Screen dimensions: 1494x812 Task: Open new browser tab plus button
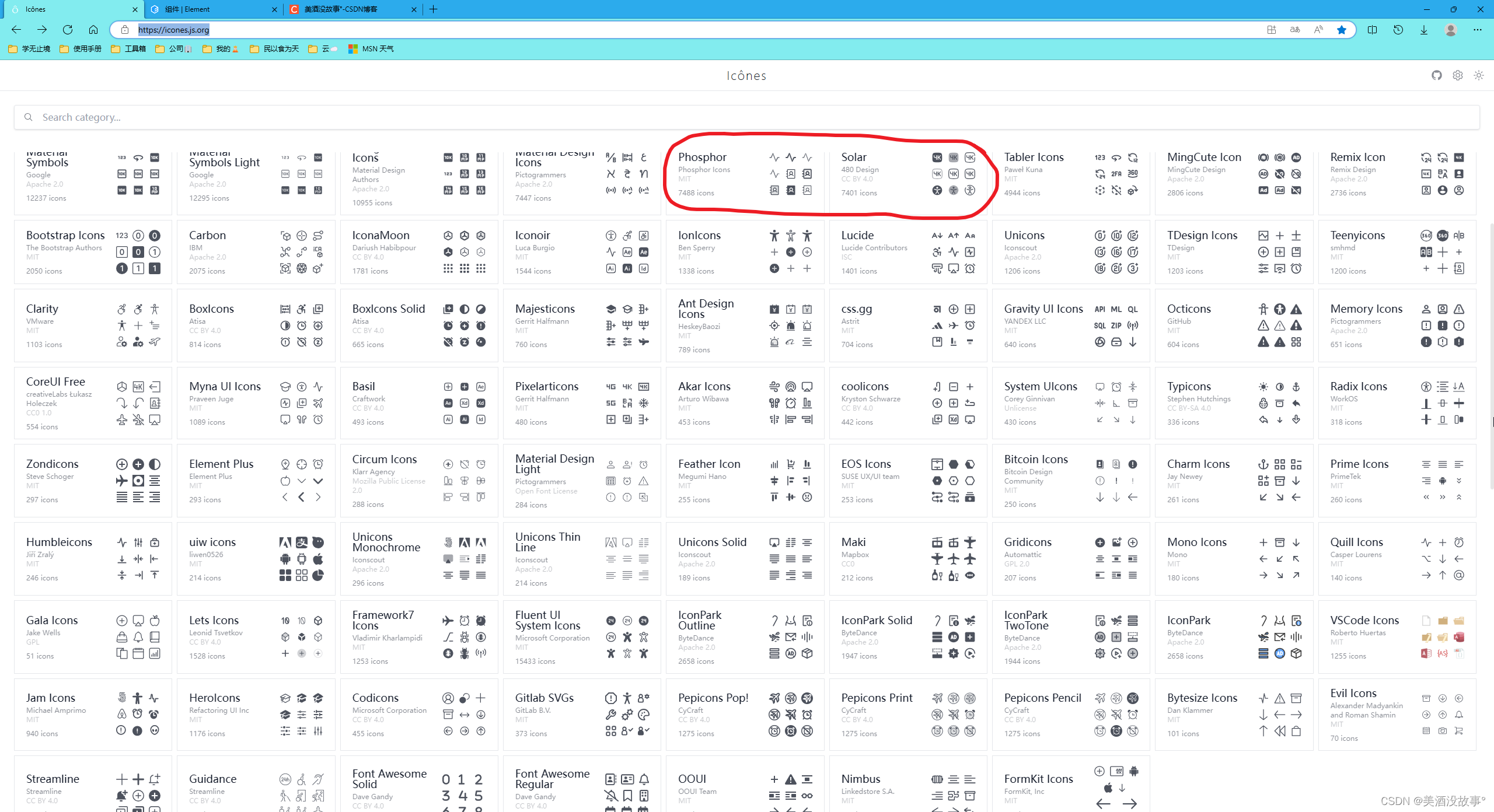[433, 9]
